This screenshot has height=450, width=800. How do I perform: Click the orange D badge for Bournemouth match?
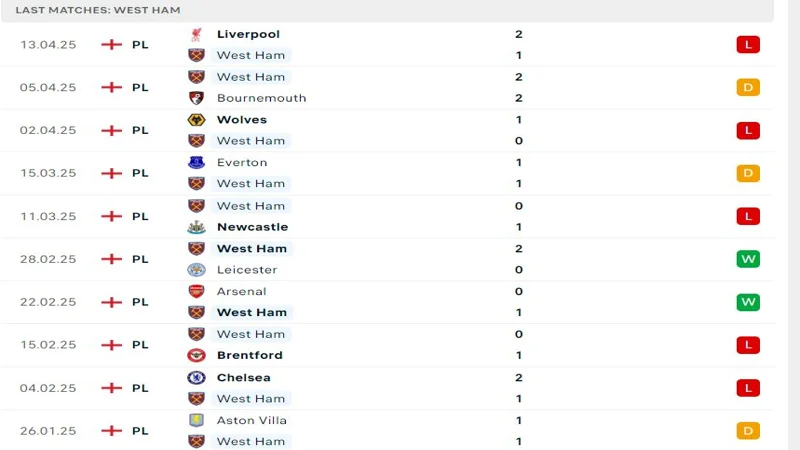(748, 88)
